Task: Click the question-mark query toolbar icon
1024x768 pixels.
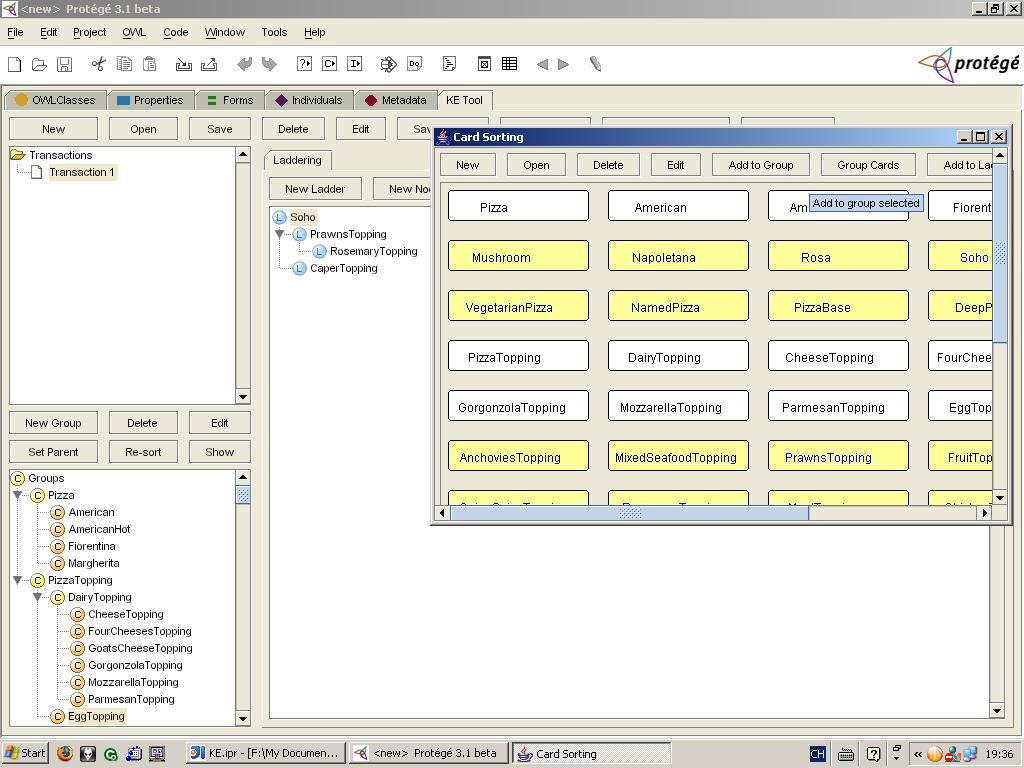Action: [x=304, y=63]
